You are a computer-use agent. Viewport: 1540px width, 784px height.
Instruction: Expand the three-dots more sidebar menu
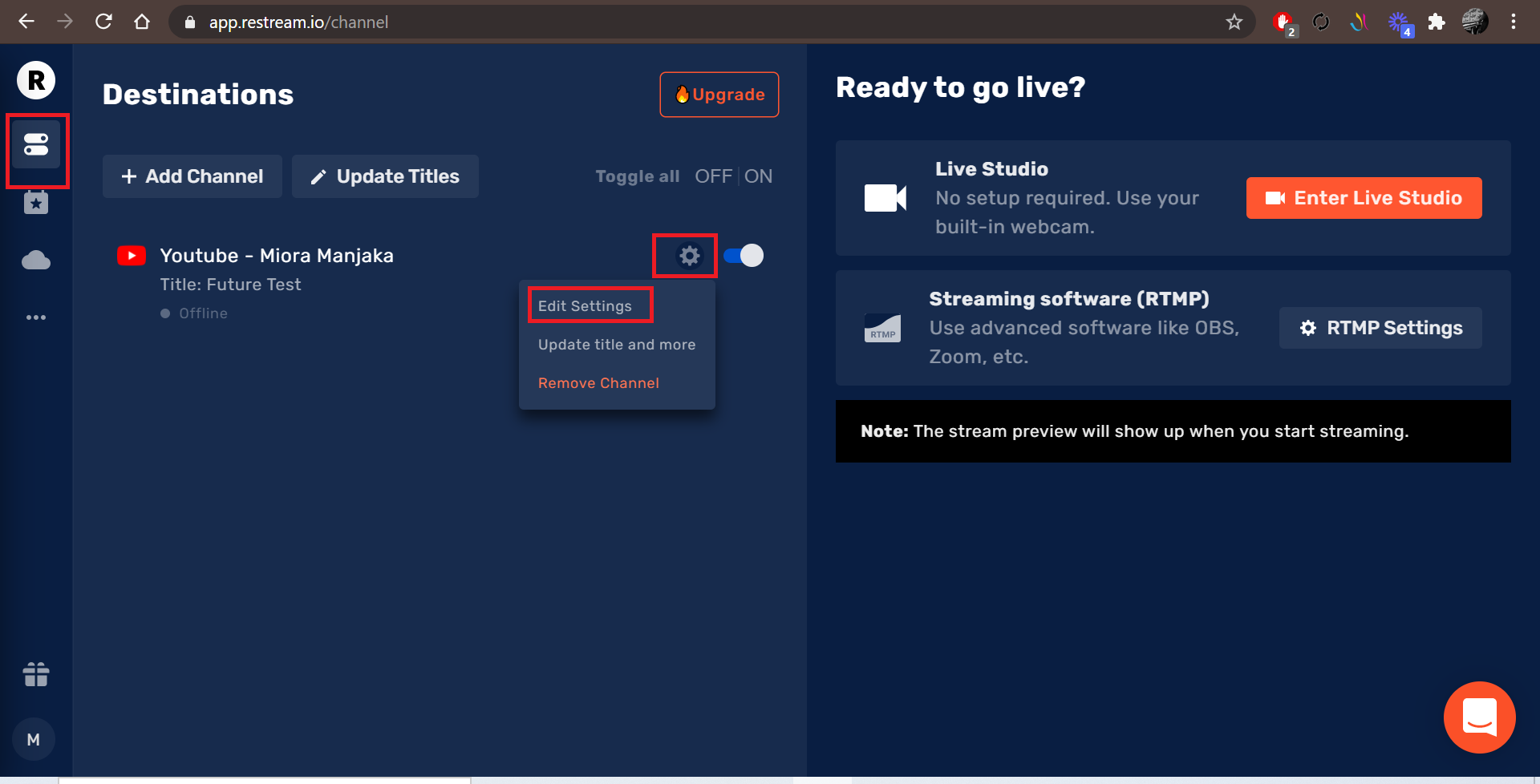[x=36, y=317]
